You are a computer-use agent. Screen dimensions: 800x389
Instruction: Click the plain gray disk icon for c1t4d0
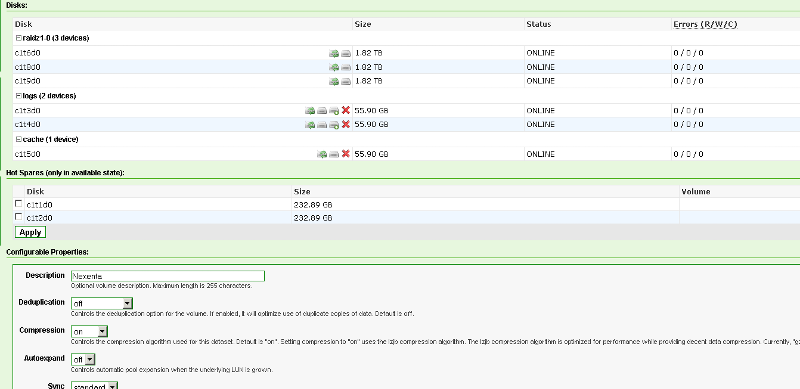pos(322,125)
